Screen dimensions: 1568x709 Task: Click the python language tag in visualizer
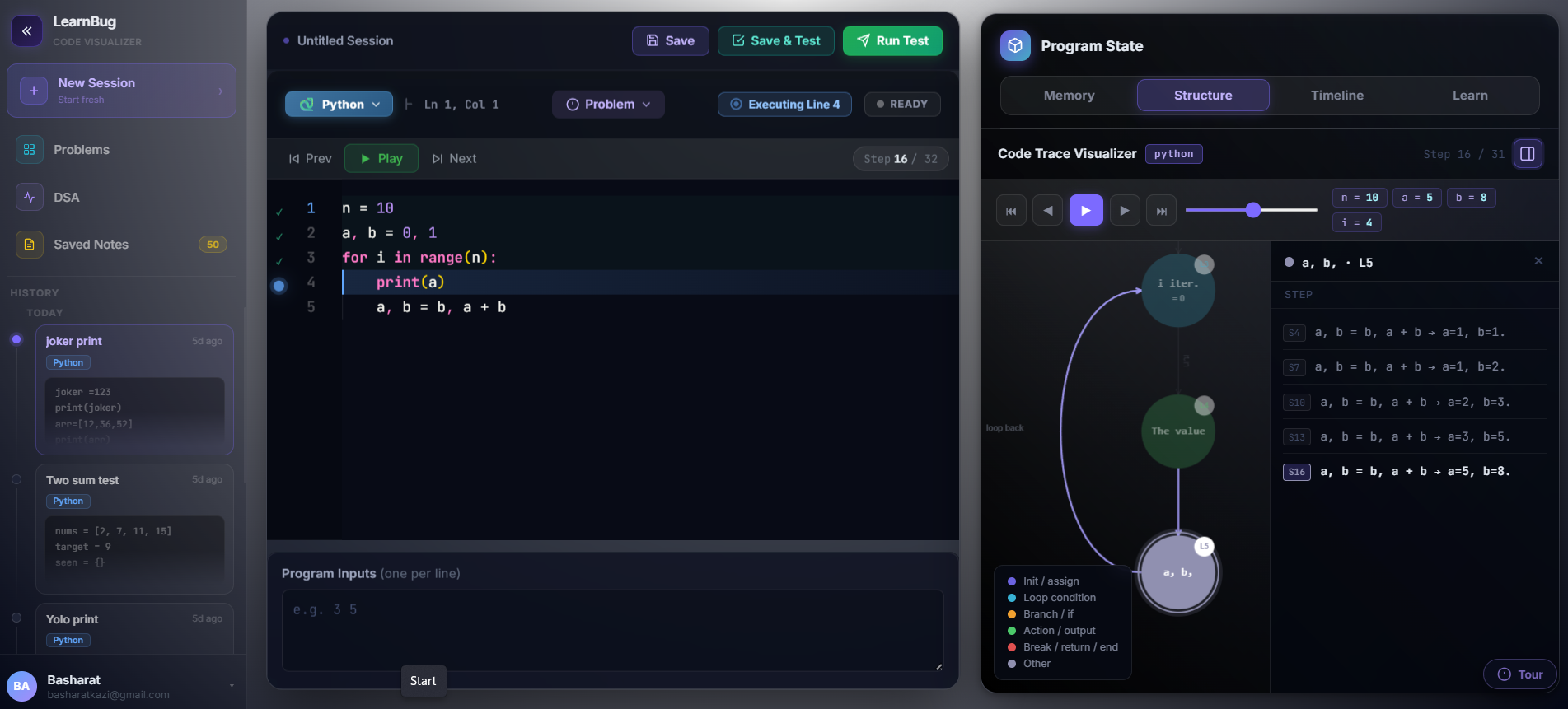1173,154
